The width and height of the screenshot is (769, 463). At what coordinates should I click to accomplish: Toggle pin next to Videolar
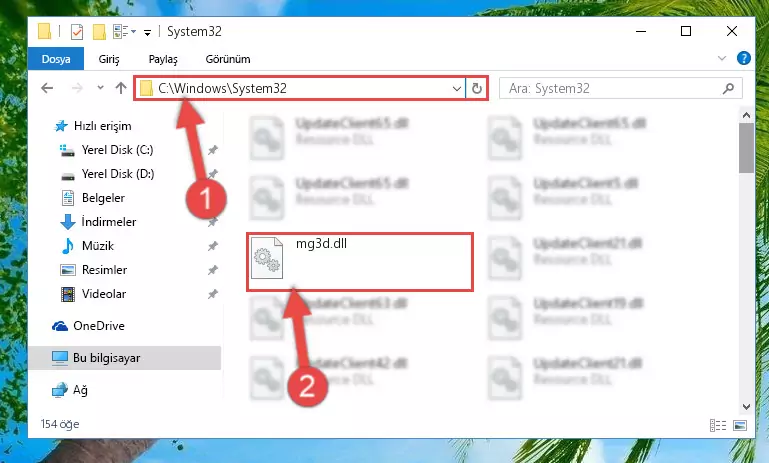(212, 294)
